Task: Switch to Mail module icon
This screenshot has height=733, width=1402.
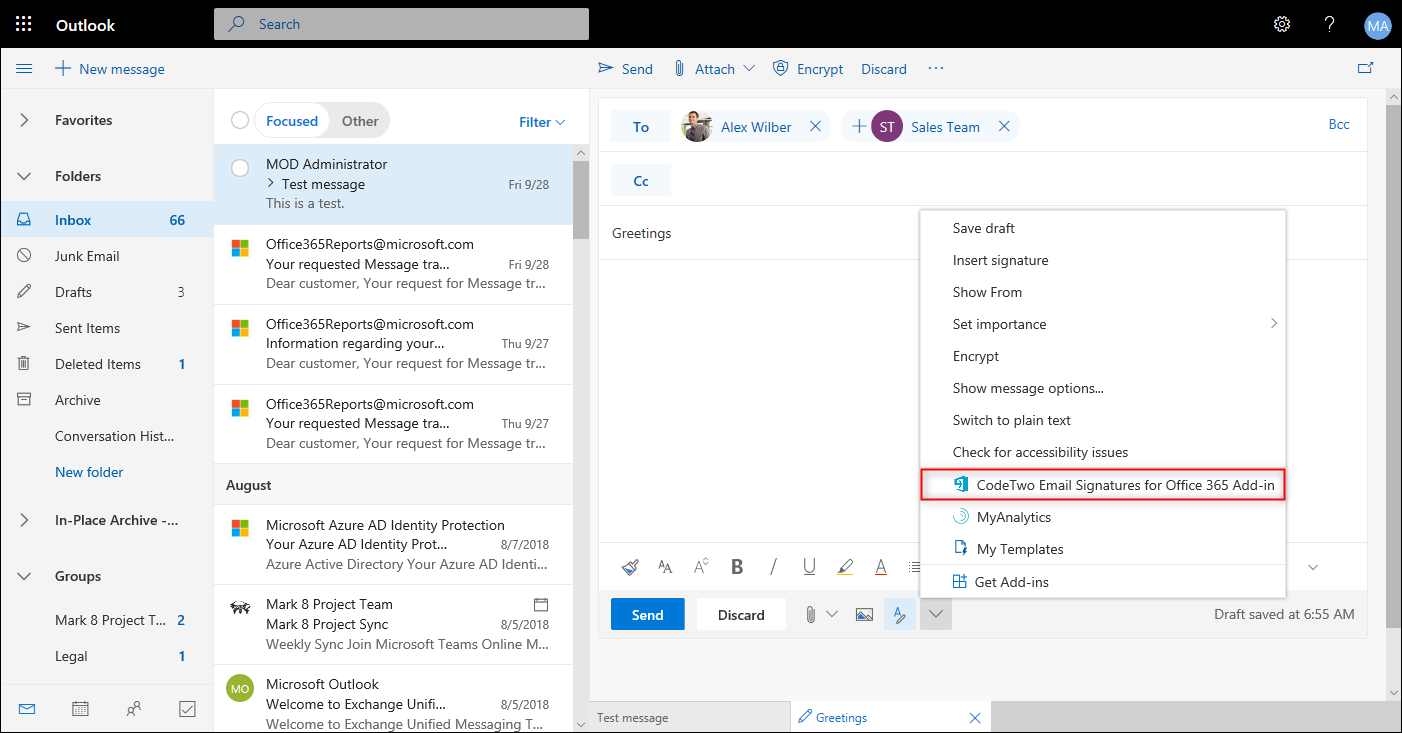Action: [x=27, y=709]
